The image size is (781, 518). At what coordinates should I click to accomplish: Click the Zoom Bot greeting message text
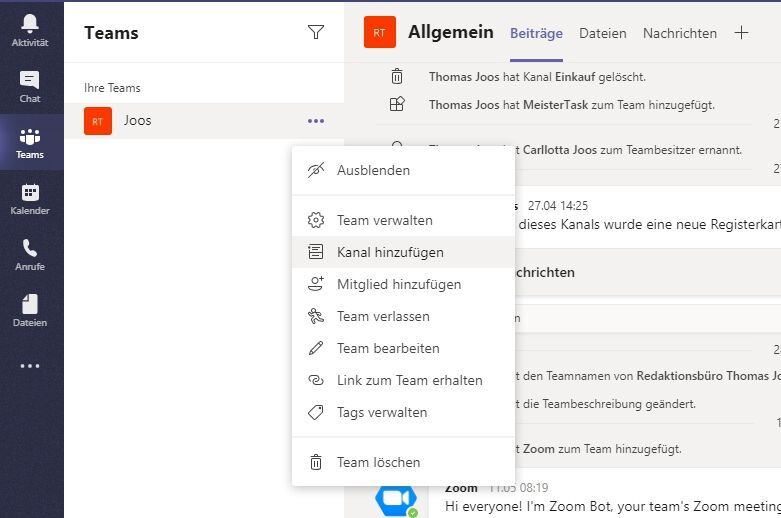[x=613, y=507]
